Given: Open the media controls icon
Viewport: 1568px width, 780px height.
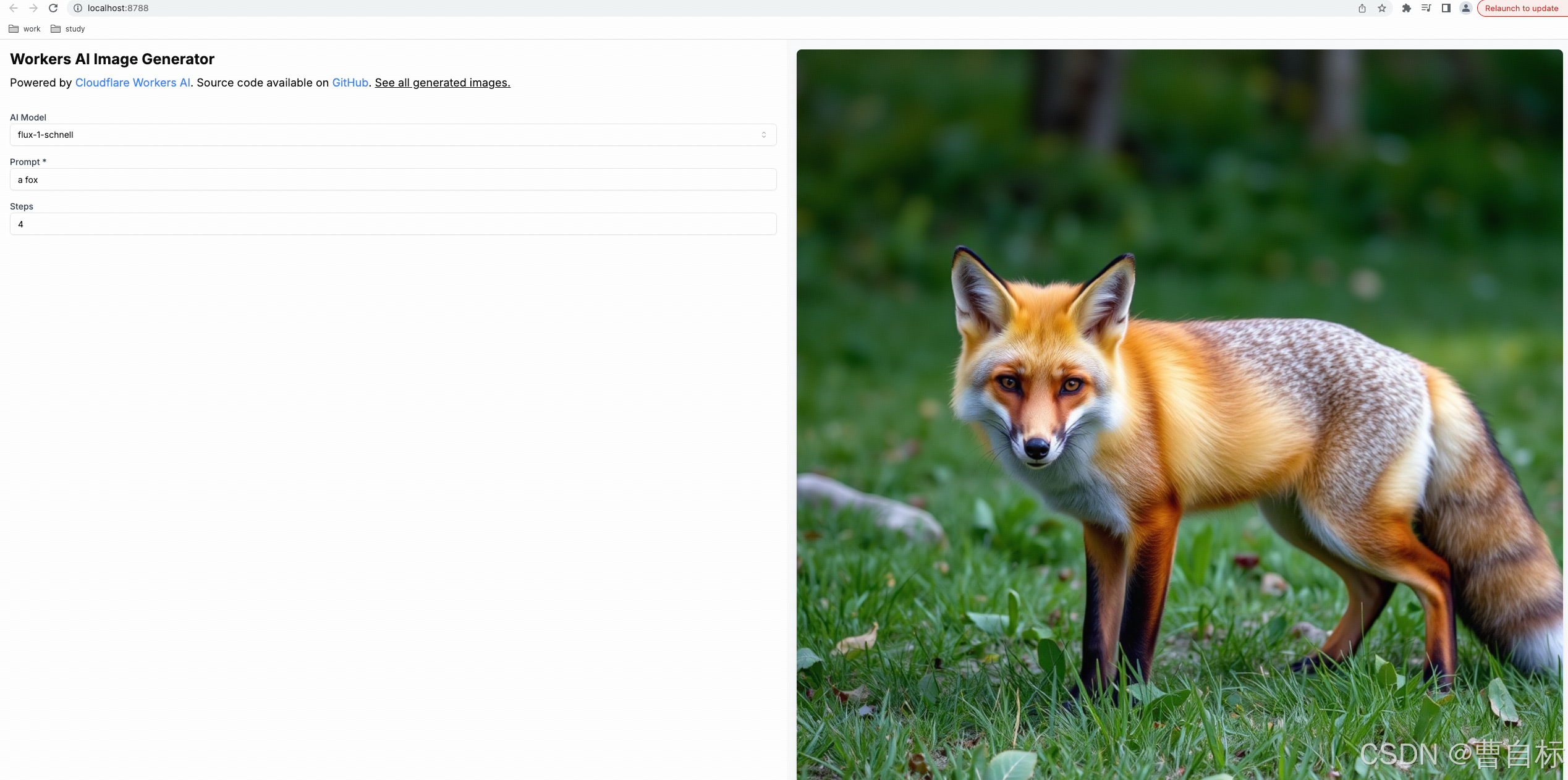Looking at the screenshot, I should pyautogui.click(x=1426, y=8).
